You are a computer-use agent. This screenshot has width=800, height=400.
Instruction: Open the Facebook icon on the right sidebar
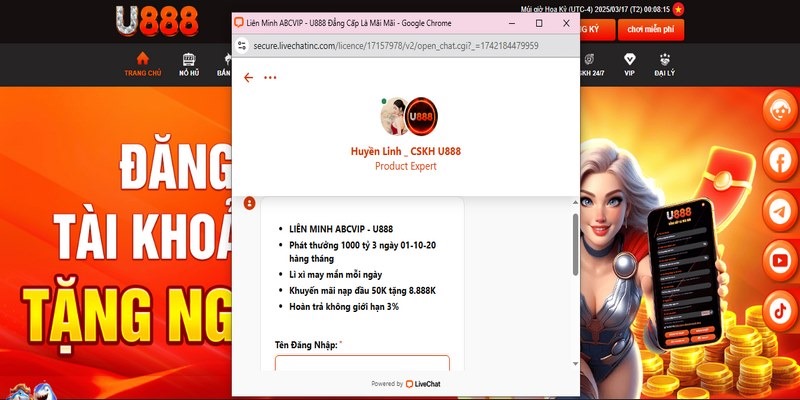(x=780, y=161)
